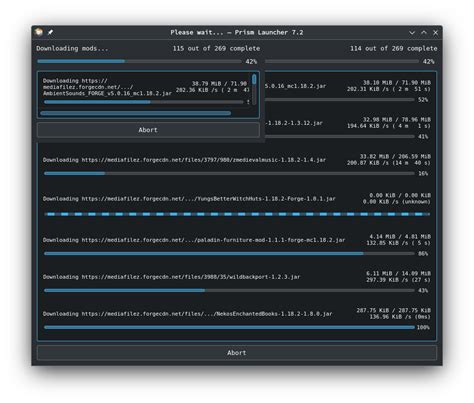
Task: Click the 100% label of NekosEnchantedBooks download
Action: click(423, 328)
